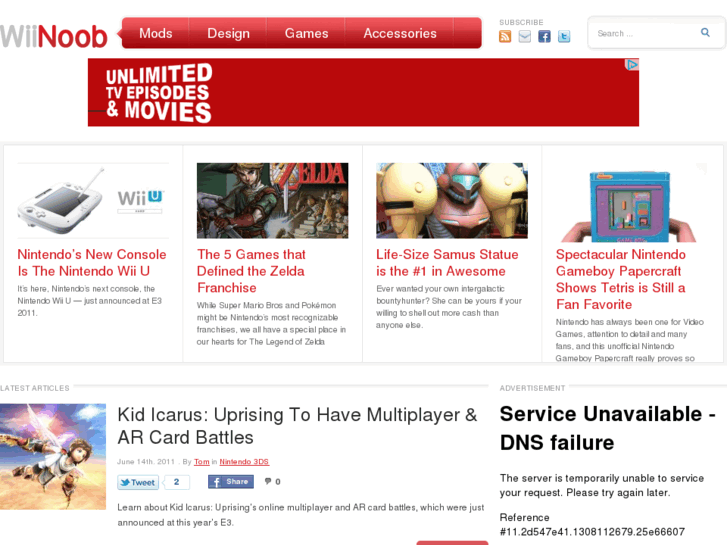Read 'Nintendo's New Console Is The Nintendo Wii U'
The width and height of the screenshot is (727, 545).
pyautogui.click(x=92, y=263)
